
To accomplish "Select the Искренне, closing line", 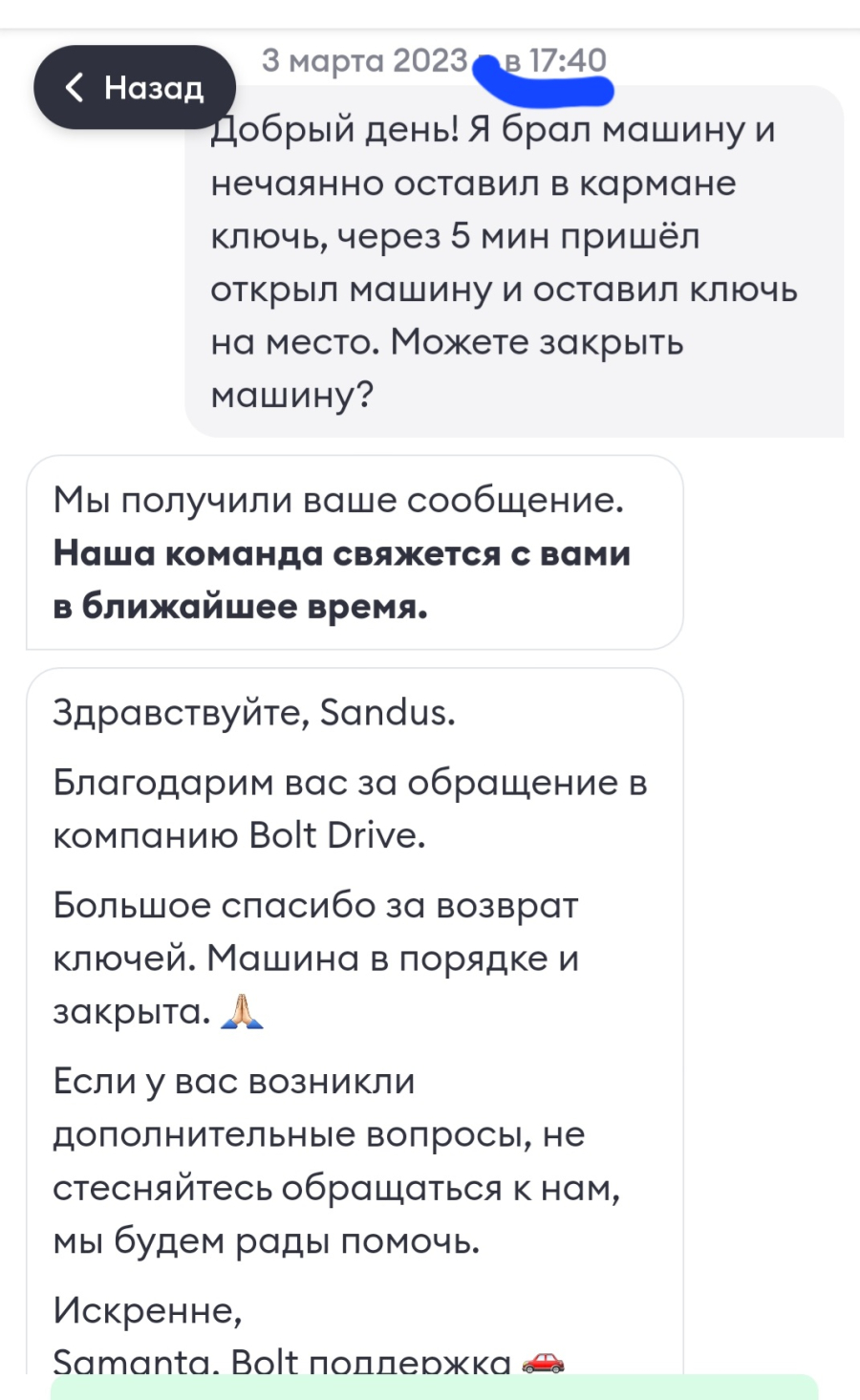I will tap(148, 1310).
